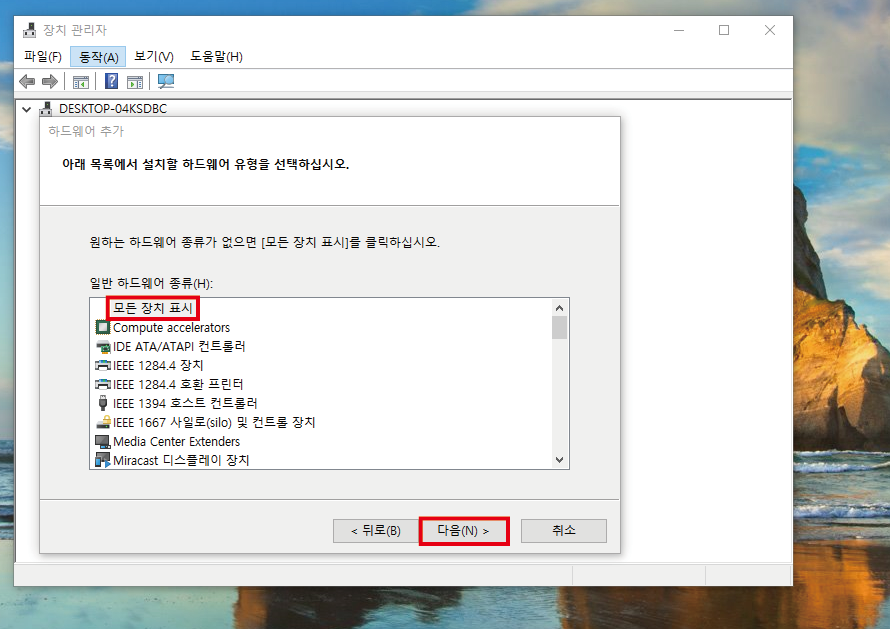The width and height of the screenshot is (890, 629).
Task: Click the Device Manager title bar icon
Action: point(30,30)
